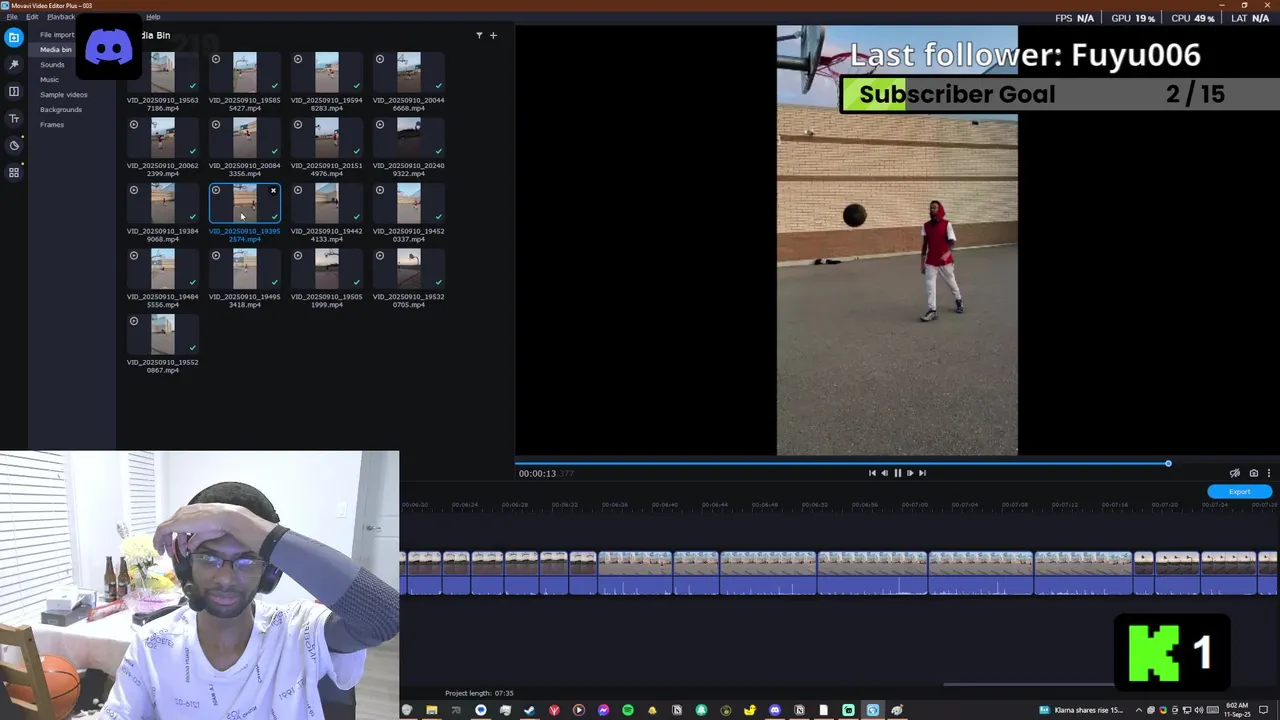The height and width of the screenshot is (720, 1280).
Task: Select the Backgrounds category
Action: tap(61, 109)
